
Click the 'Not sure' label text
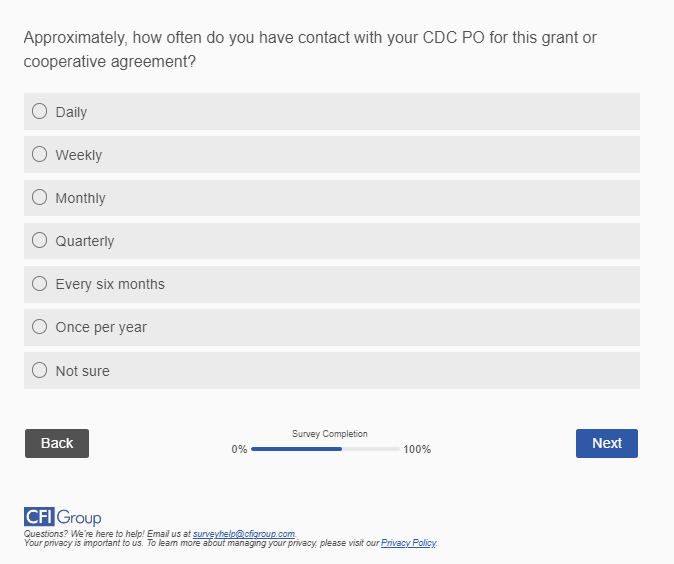click(83, 371)
